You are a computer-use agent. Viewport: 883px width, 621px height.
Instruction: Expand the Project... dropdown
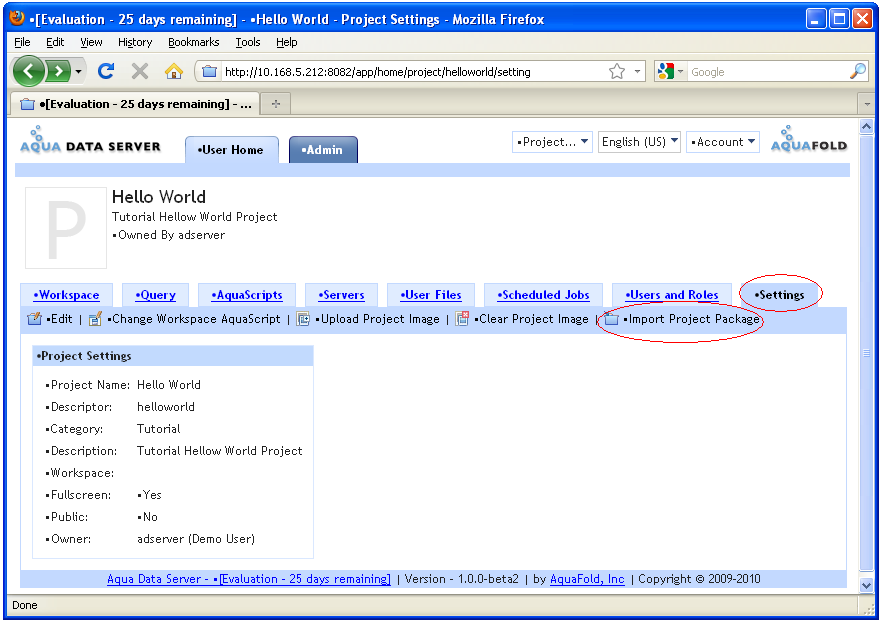pyautogui.click(x=552, y=142)
